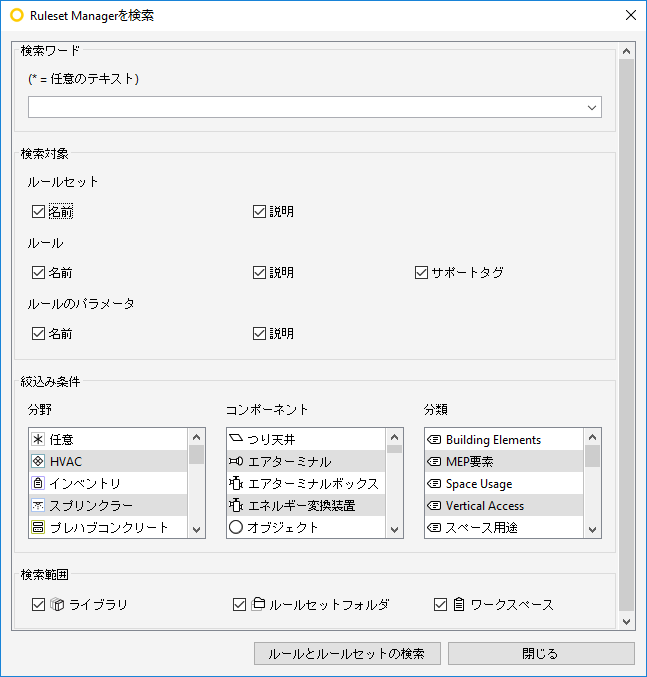Click 分類 list scroll up arrow
This screenshot has height=677, width=647.
click(x=592, y=437)
